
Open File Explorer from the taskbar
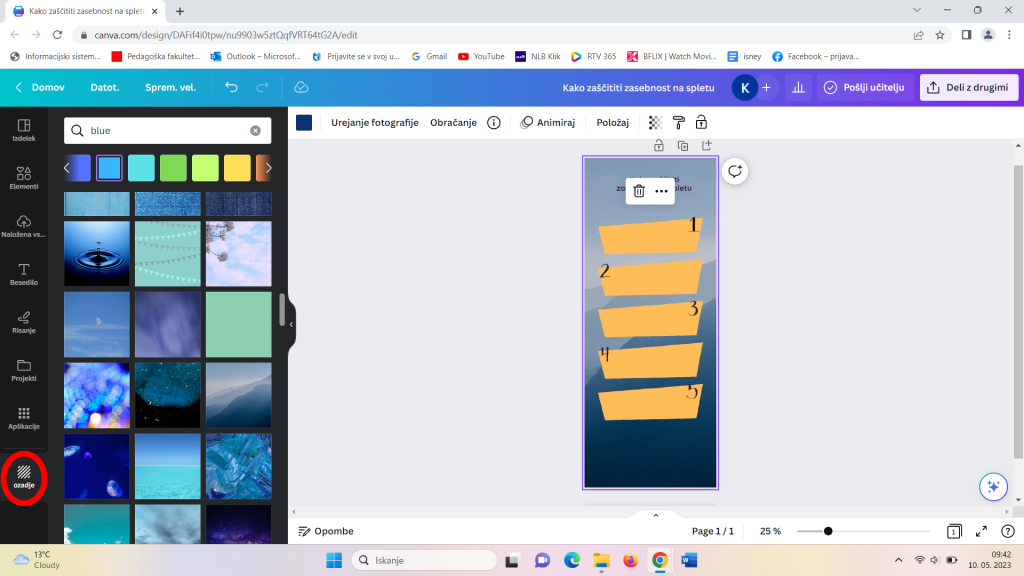[601, 560]
